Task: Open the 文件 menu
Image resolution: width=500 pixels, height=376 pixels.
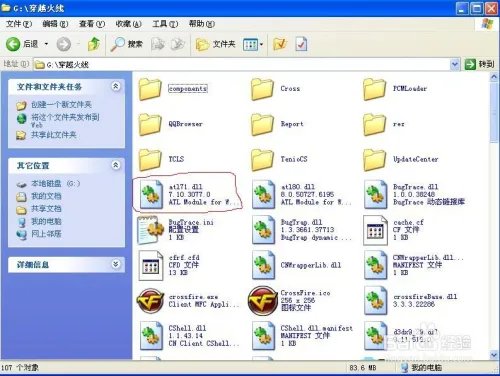Action: (19, 24)
